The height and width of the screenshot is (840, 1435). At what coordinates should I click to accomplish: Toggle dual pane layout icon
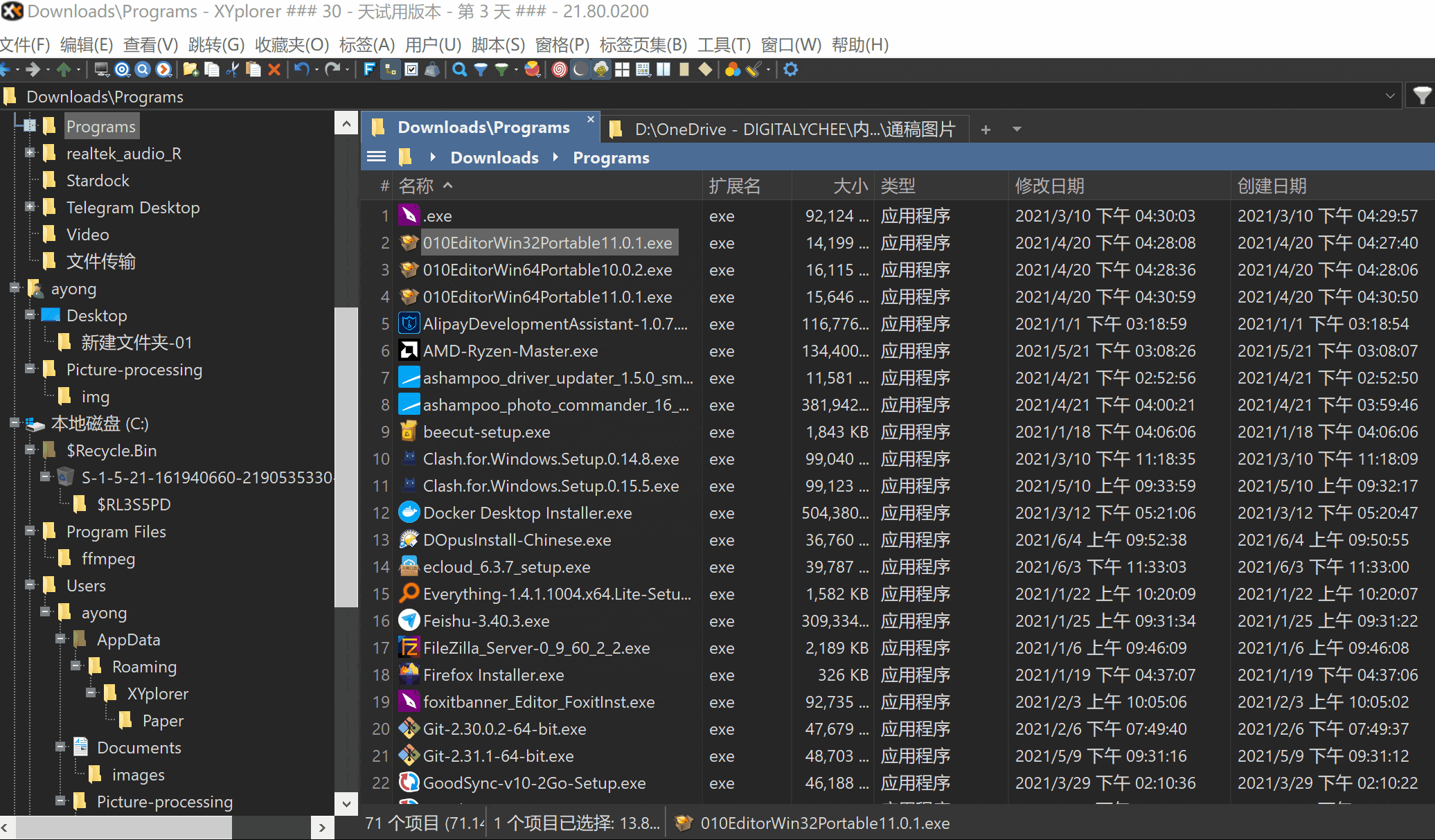point(663,69)
